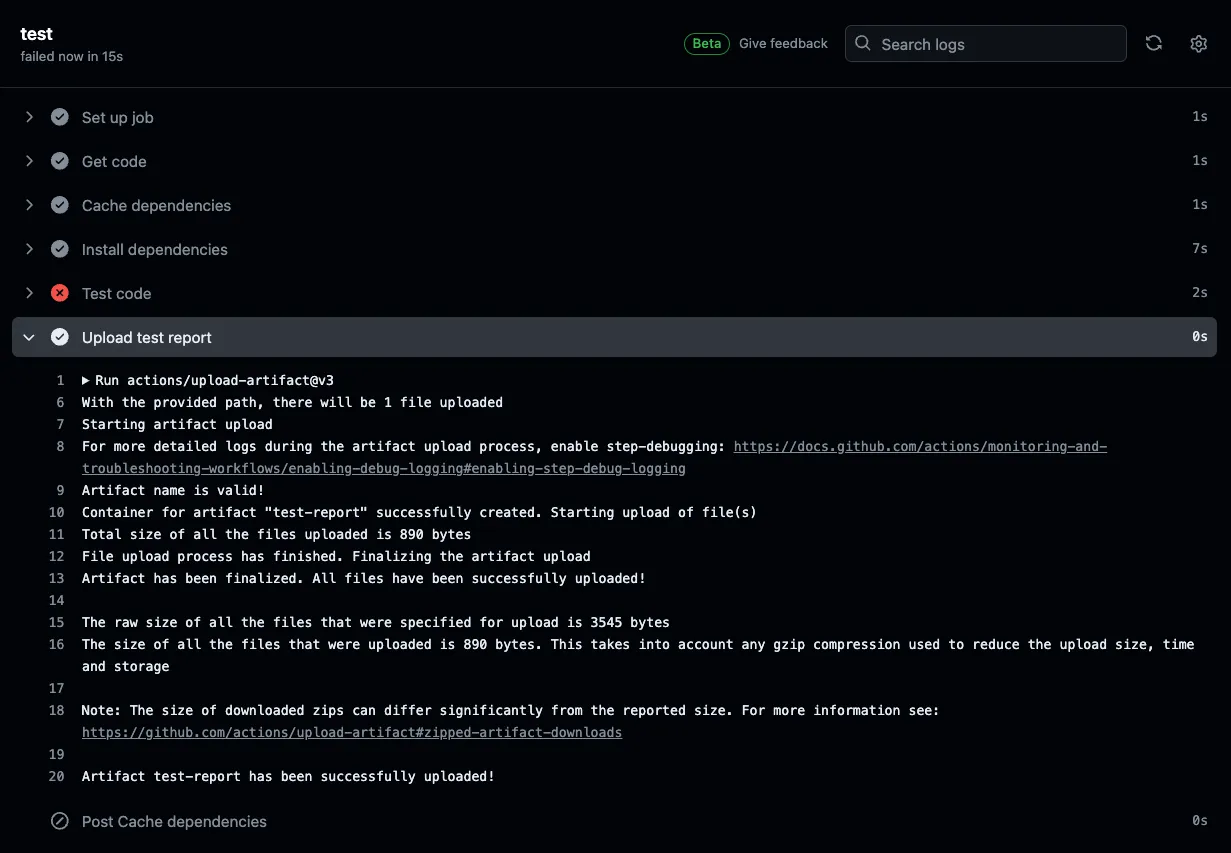
Task: Click the refresh logs icon
Action: pyautogui.click(x=1153, y=43)
